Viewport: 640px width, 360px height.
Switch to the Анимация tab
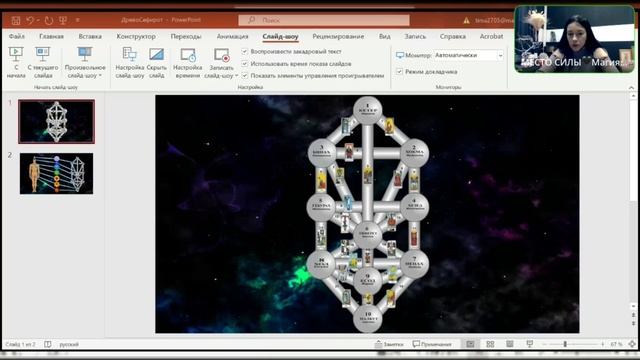click(232, 36)
